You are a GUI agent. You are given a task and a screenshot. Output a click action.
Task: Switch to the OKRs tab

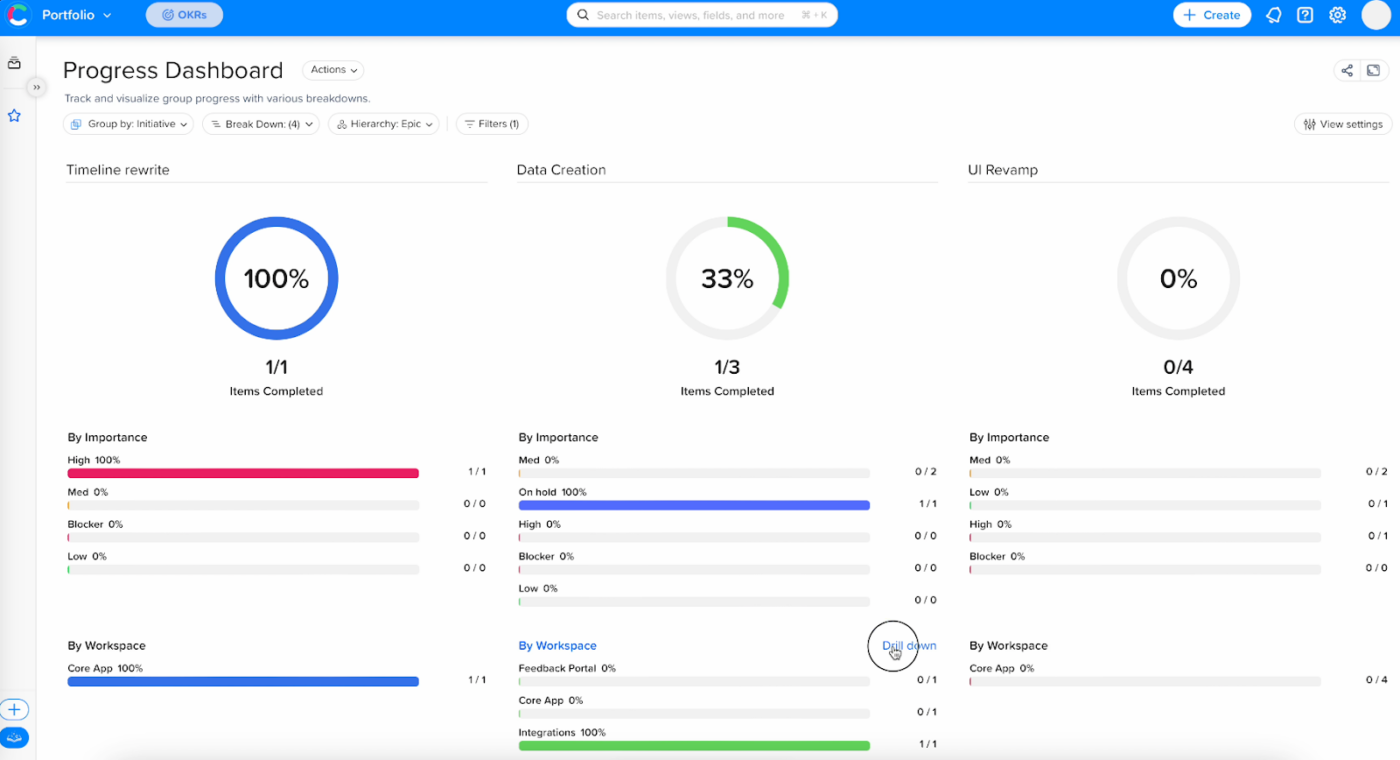[184, 15]
